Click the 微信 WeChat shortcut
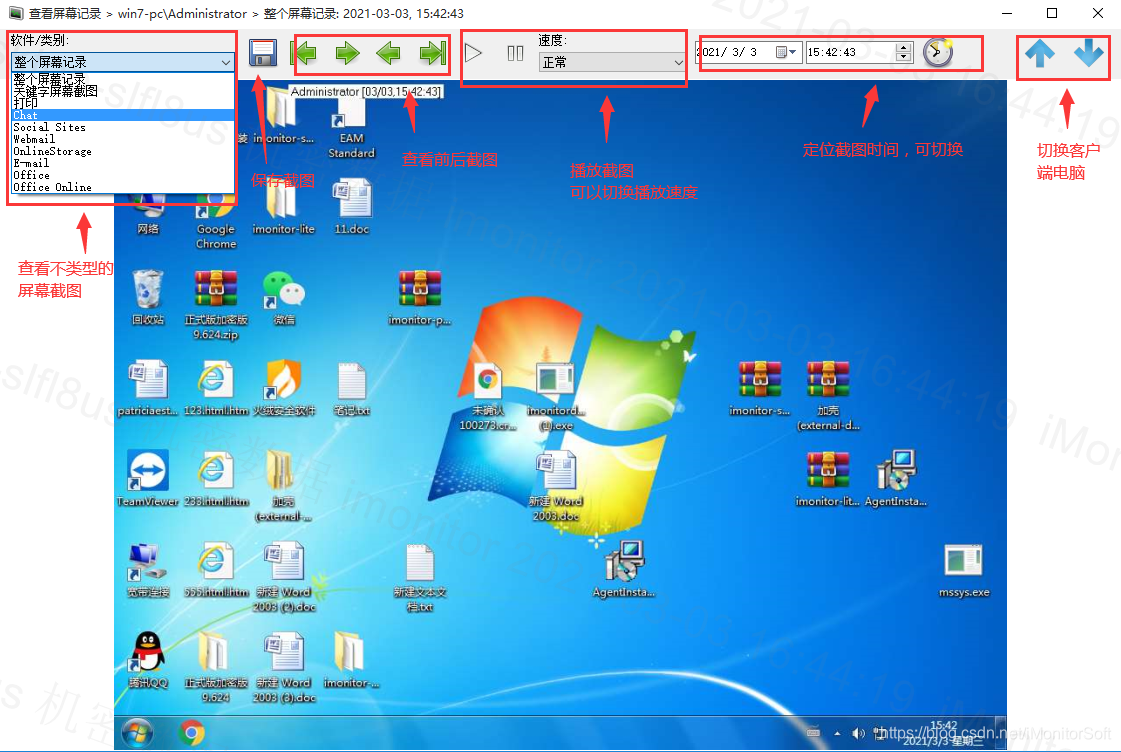This screenshot has width=1121, height=752. (284, 297)
